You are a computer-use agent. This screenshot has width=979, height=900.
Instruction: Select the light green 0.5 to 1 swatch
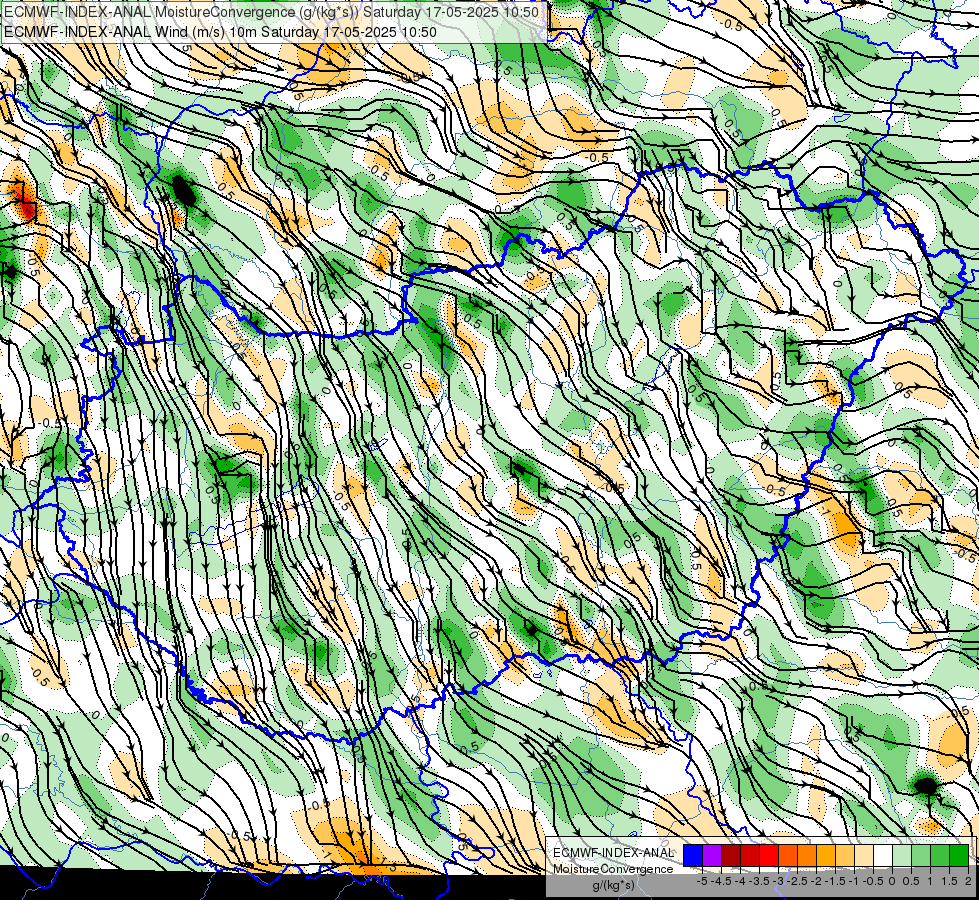coord(921,855)
